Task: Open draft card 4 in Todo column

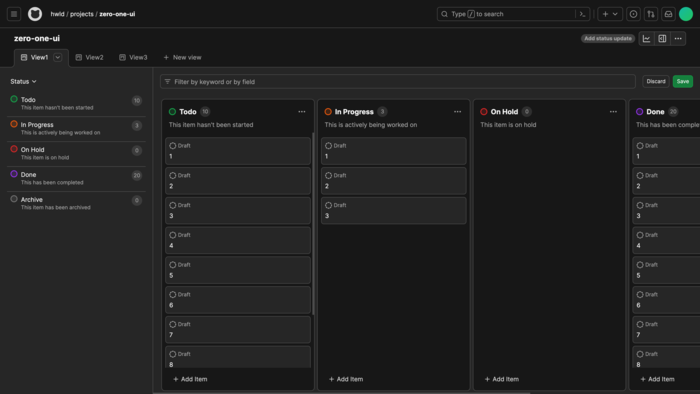Action: click(238, 240)
